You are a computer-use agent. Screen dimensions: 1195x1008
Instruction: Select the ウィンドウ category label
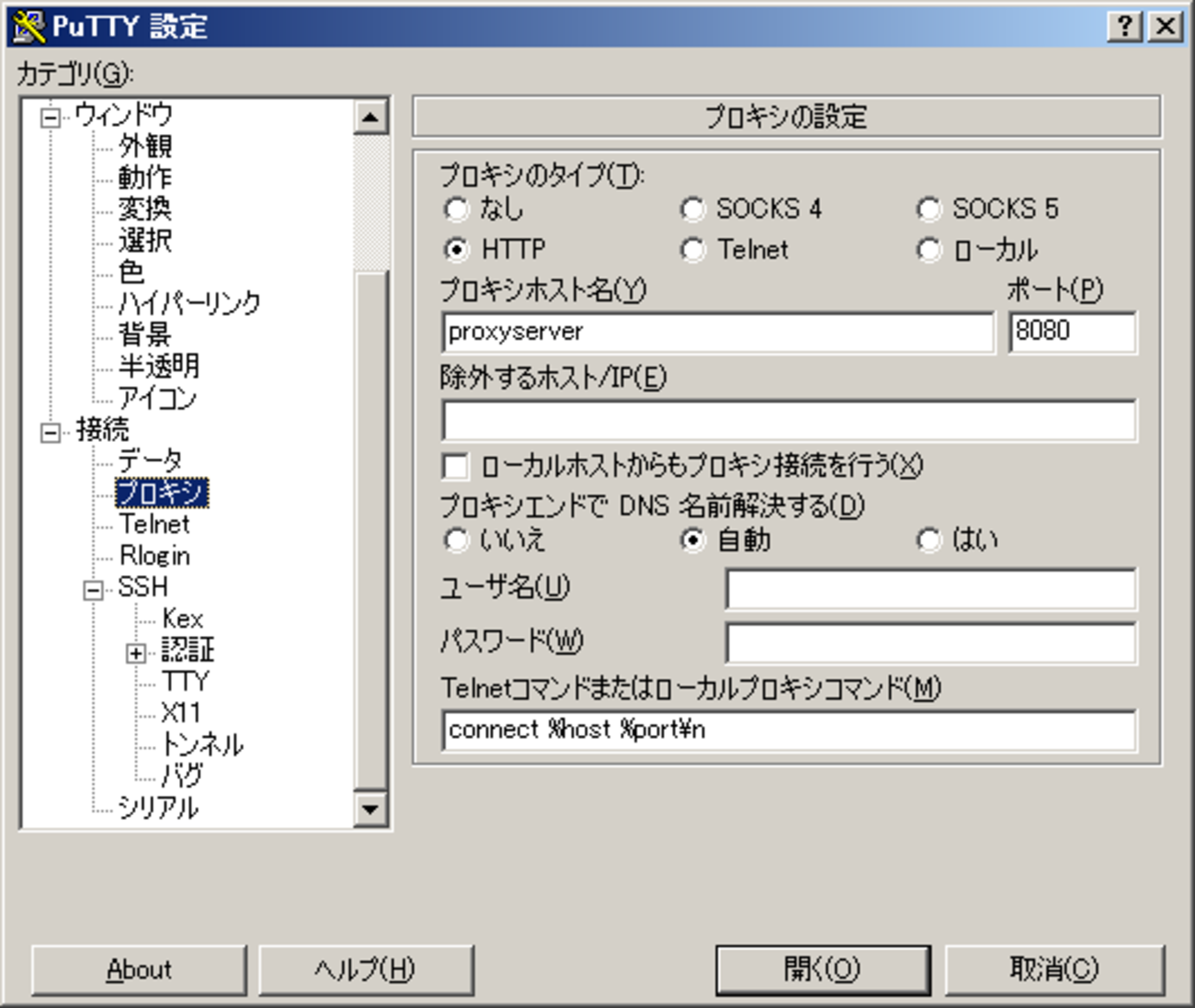click(123, 115)
